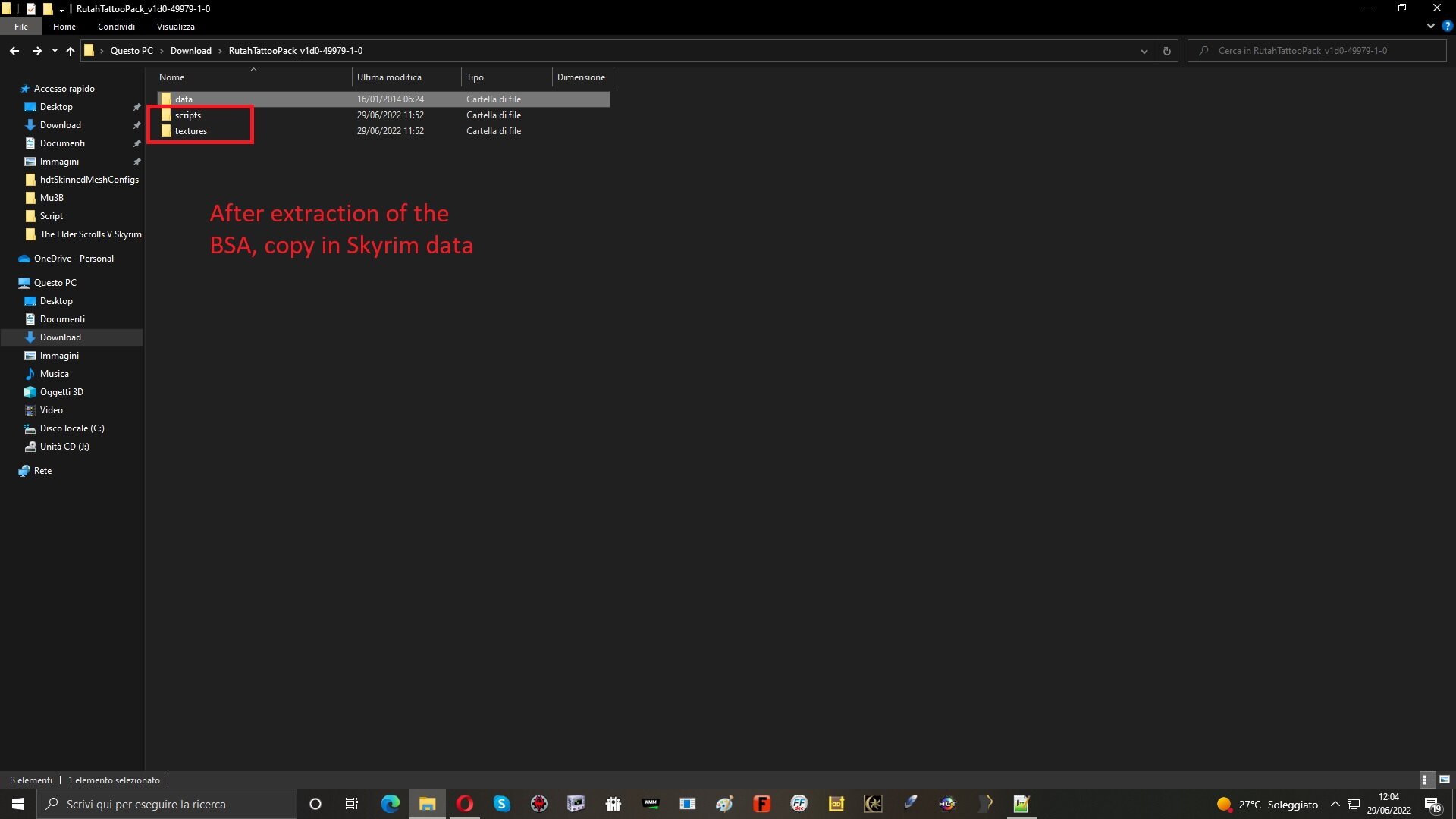Click the Cortana circle icon
1456x819 pixels.
point(315,804)
